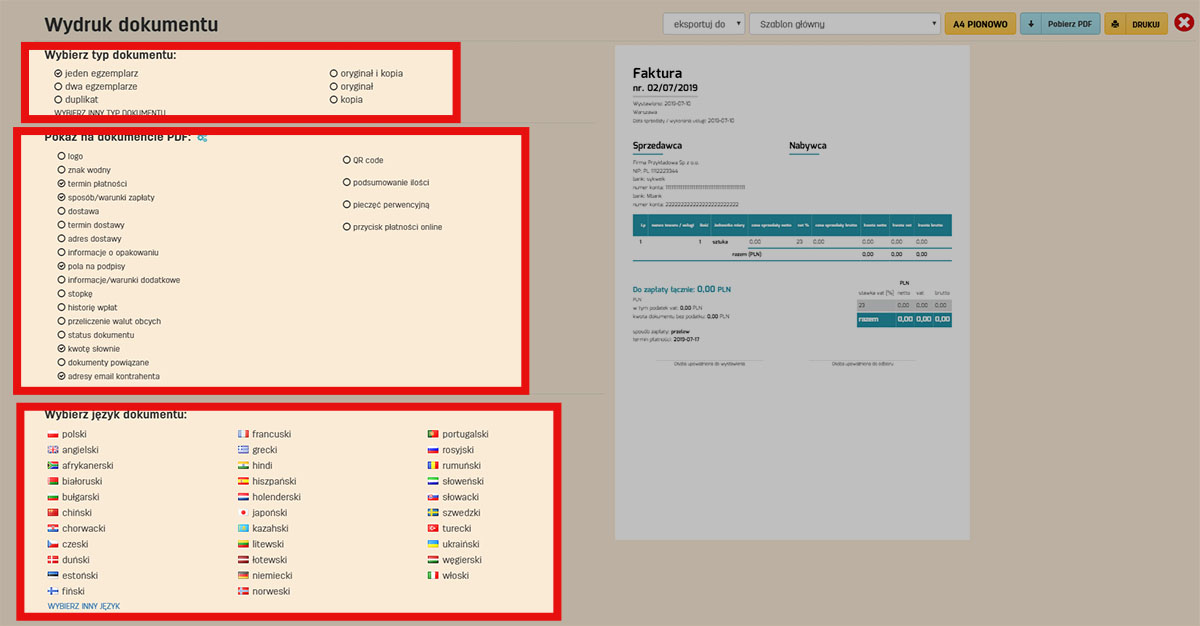The width and height of the screenshot is (1200, 626).
Task: Click the Chinese flag beside 'chinski'
Action: coord(52,512)
